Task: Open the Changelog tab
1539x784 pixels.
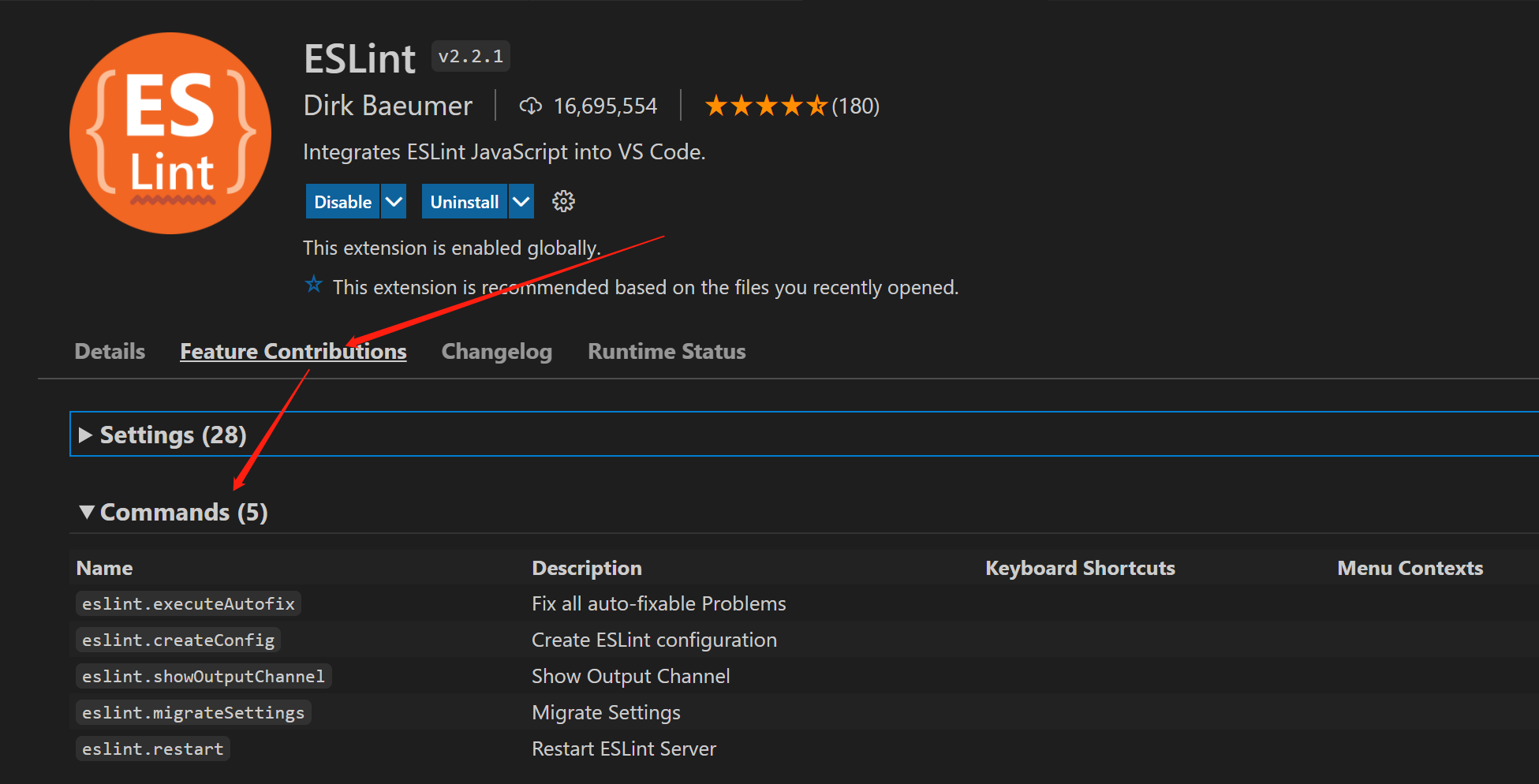Action: (496, 352)
